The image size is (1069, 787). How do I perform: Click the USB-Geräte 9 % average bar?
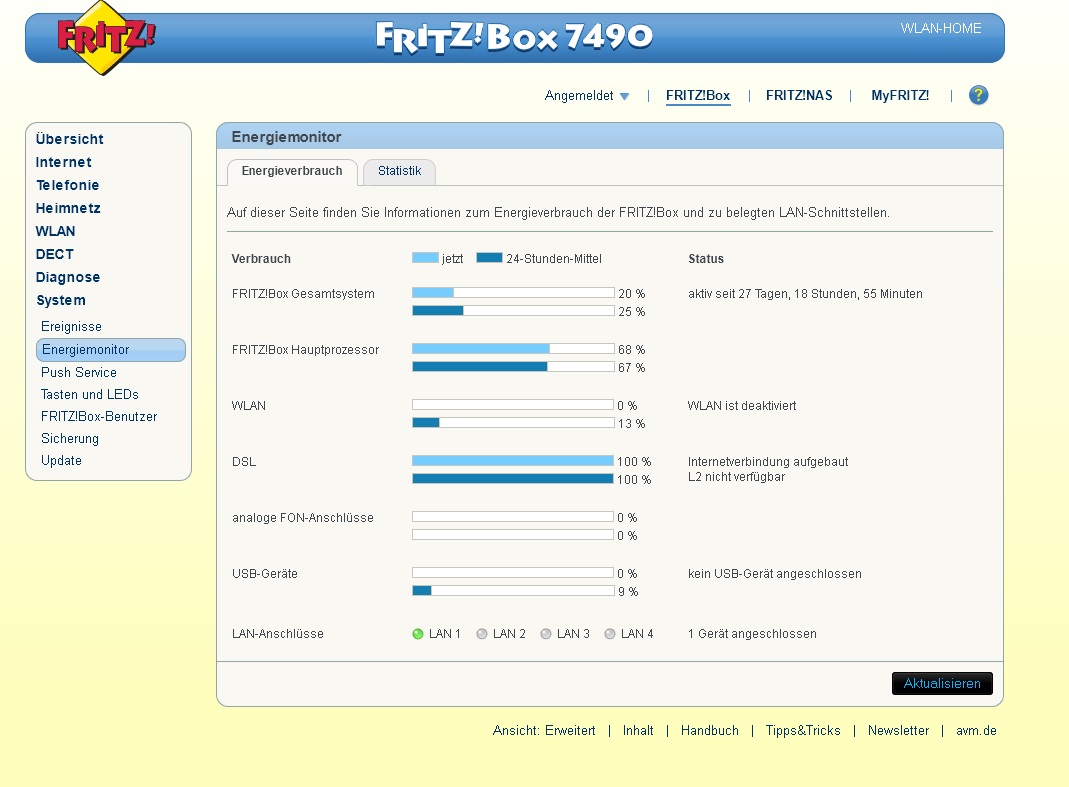[513, 590]
